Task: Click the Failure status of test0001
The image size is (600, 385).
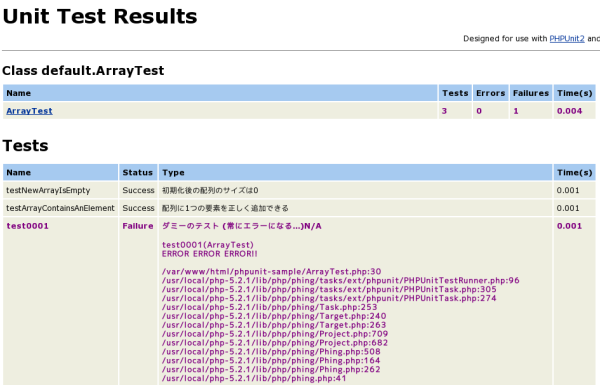Action: [x=138, y=226]
